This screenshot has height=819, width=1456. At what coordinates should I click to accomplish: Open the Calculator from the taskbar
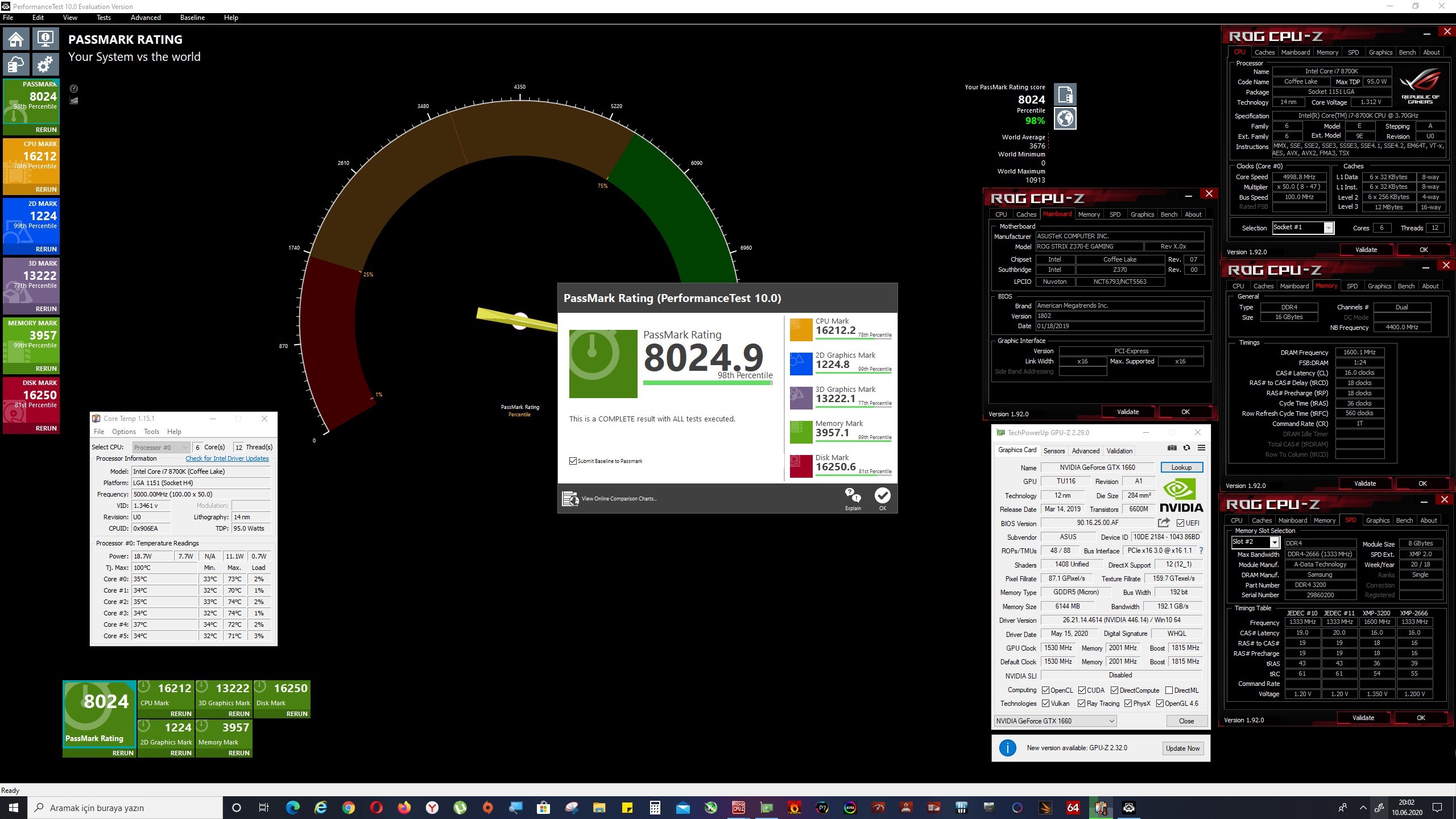[x=655, y=808]
